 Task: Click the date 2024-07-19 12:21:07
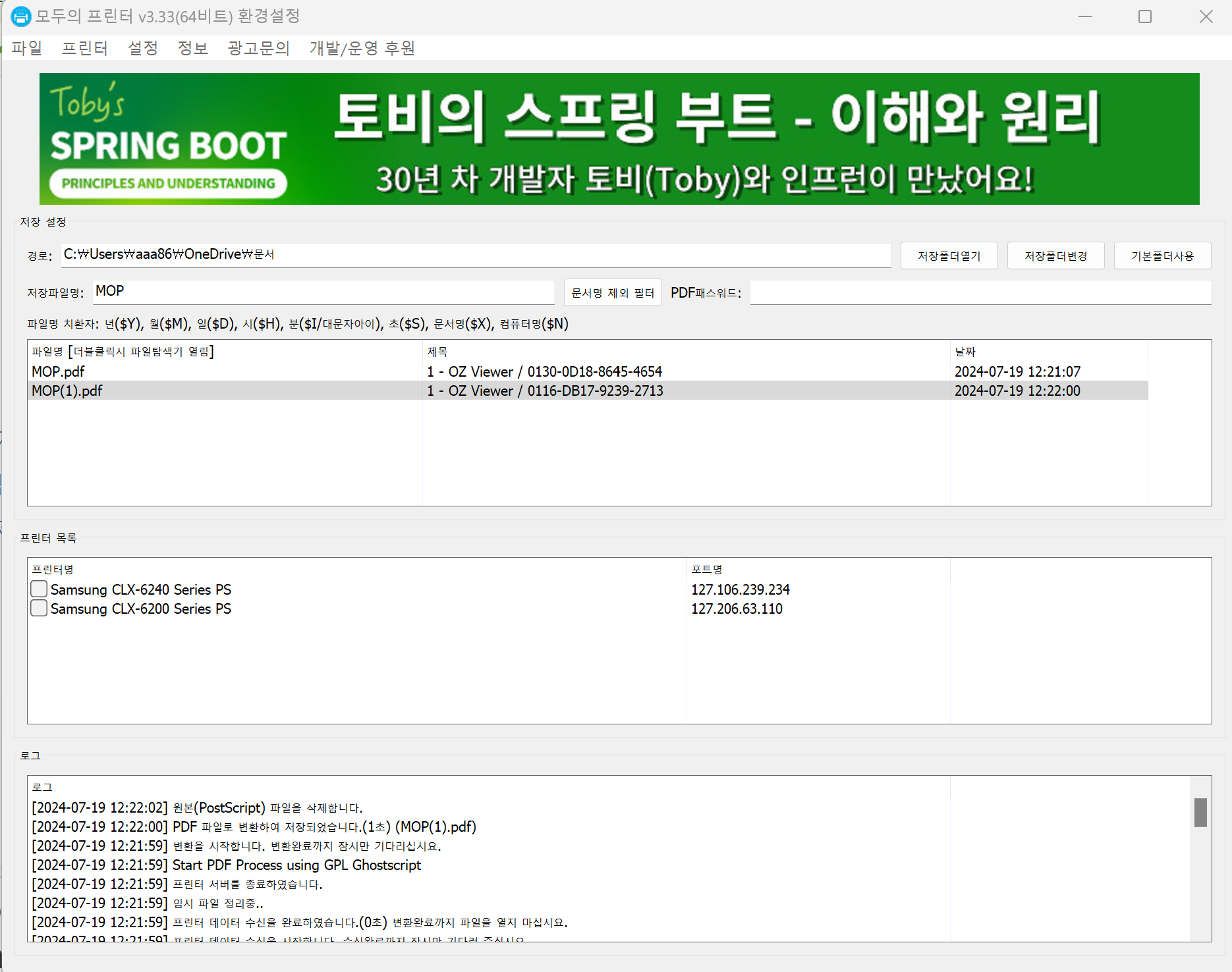tap(1018, 371)
